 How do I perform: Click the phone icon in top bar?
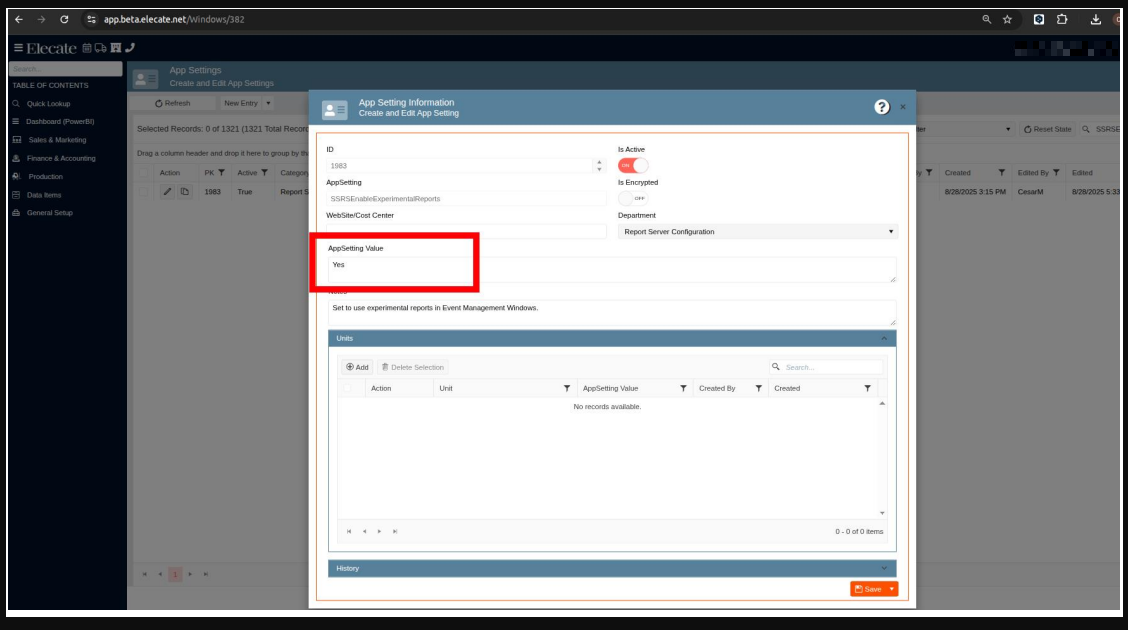click(x=130, y=47)
